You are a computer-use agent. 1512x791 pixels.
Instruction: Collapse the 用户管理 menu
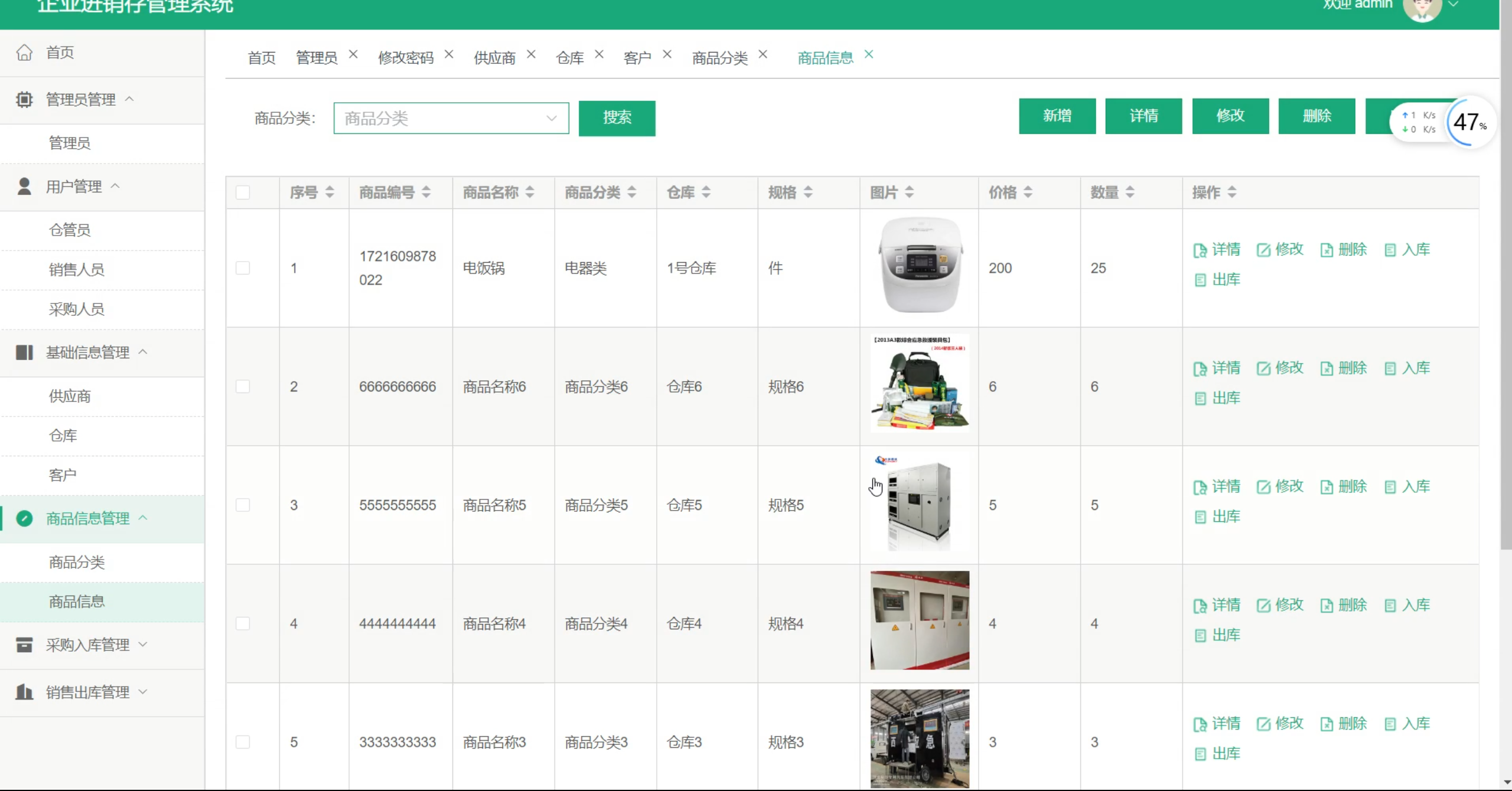(x=74, y=187)
